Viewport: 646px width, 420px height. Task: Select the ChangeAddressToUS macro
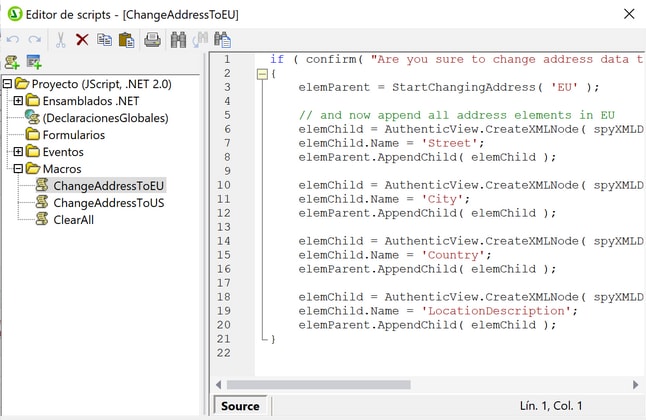(x=108, y=203)
